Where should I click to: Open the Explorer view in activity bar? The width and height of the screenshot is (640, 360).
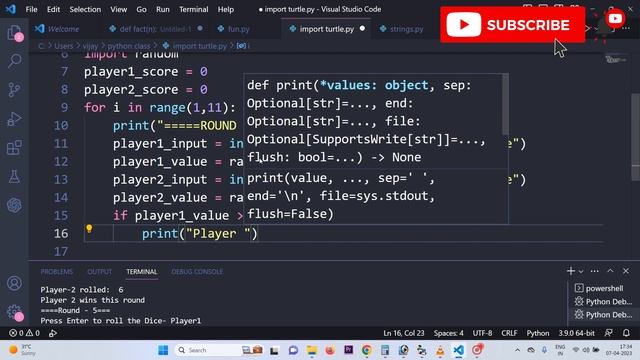pyautogui.click(x=14, y=33)
